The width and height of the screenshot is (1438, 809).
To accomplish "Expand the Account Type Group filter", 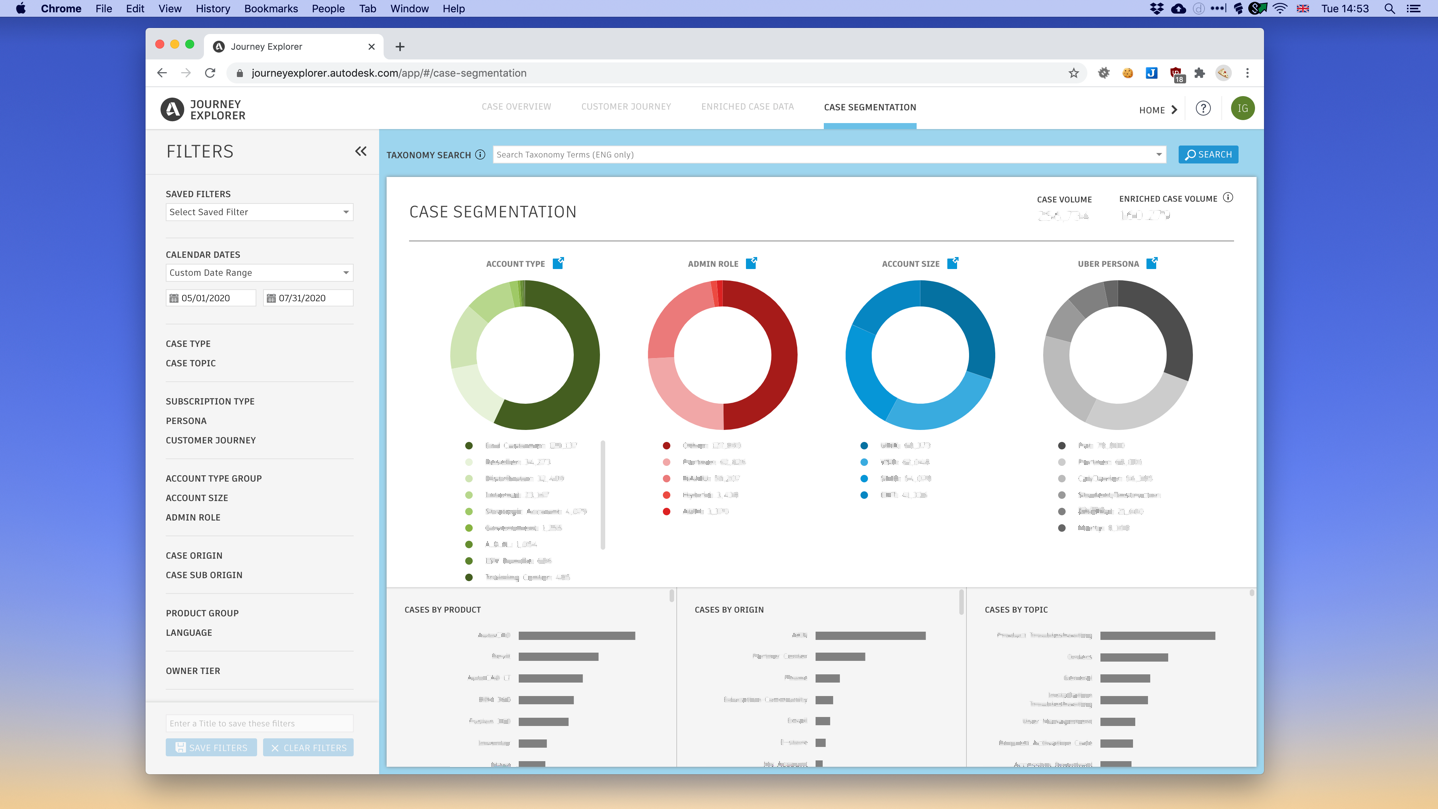I will 214,478.
